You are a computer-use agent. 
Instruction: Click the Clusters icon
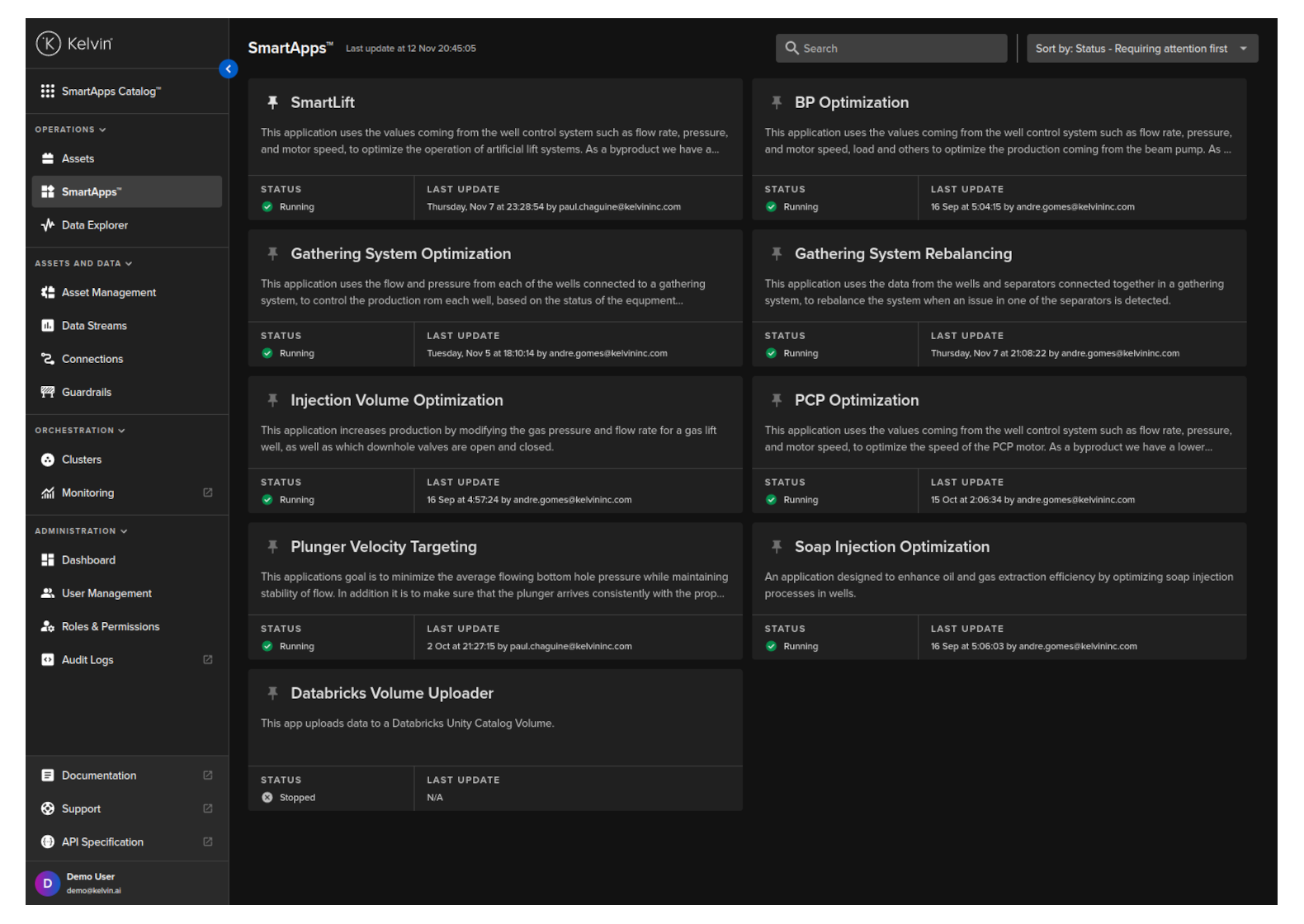click(48, 460)
